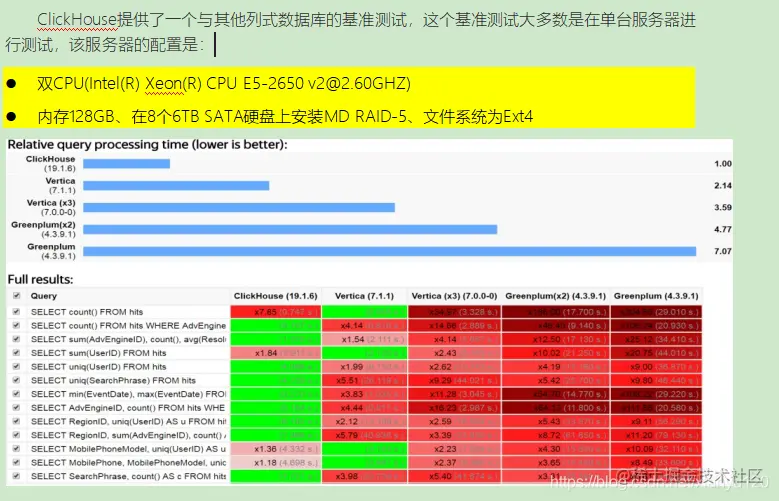
Task: Click the x10.09 cell in Greenplum column
Action: (x=656, y=448)
